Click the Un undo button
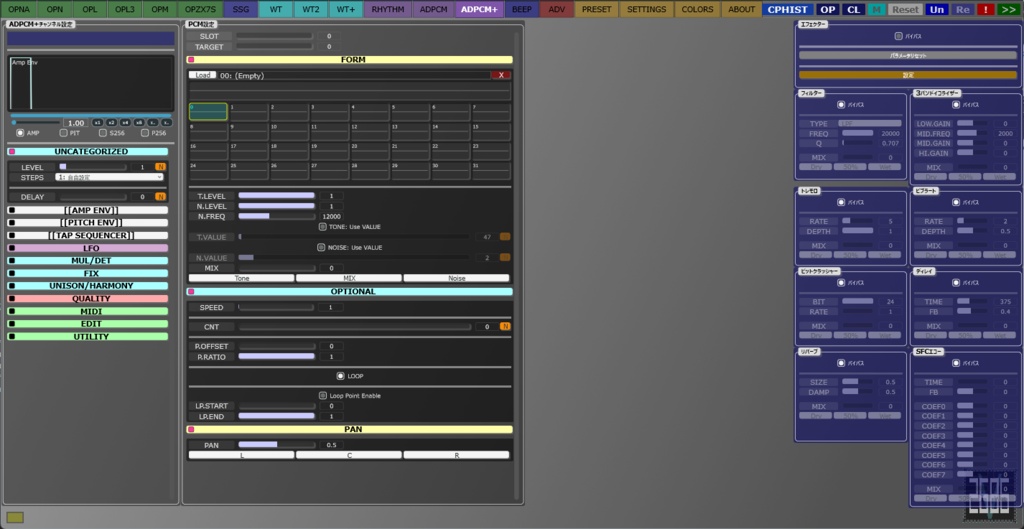 [937, 9]
